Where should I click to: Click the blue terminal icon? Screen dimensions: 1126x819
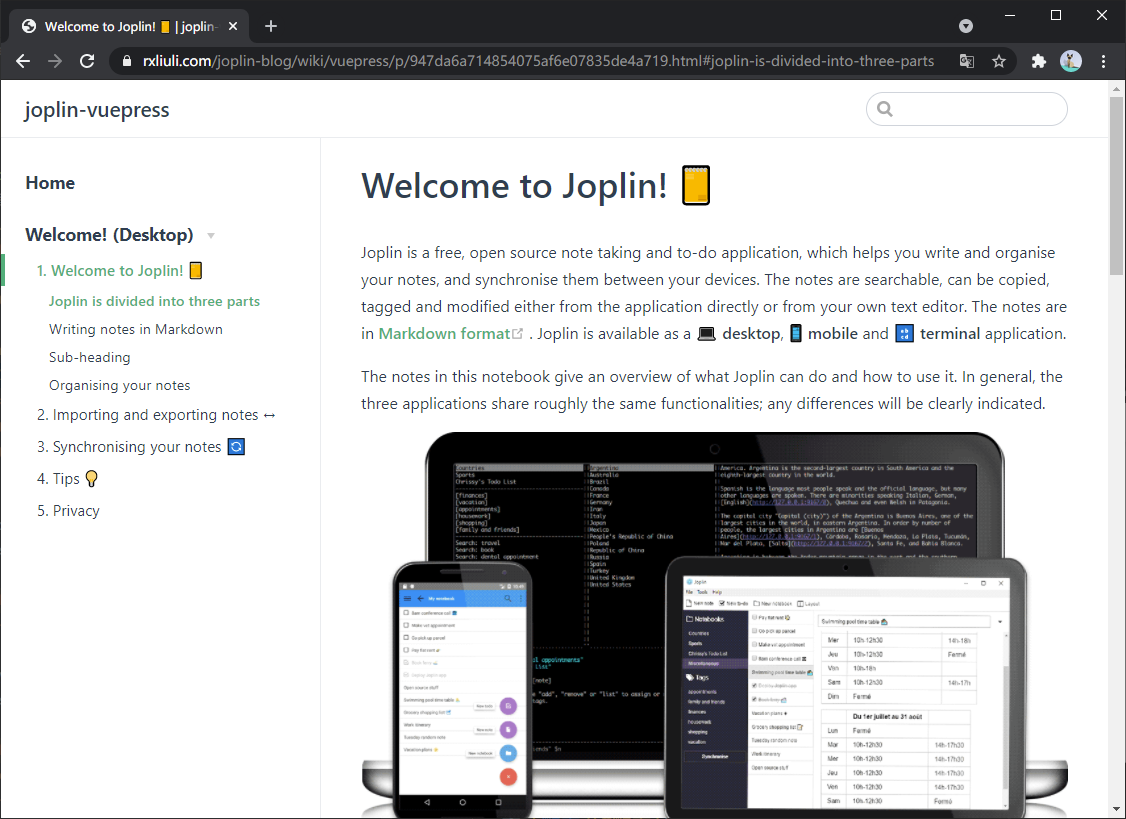pos(905,334)
